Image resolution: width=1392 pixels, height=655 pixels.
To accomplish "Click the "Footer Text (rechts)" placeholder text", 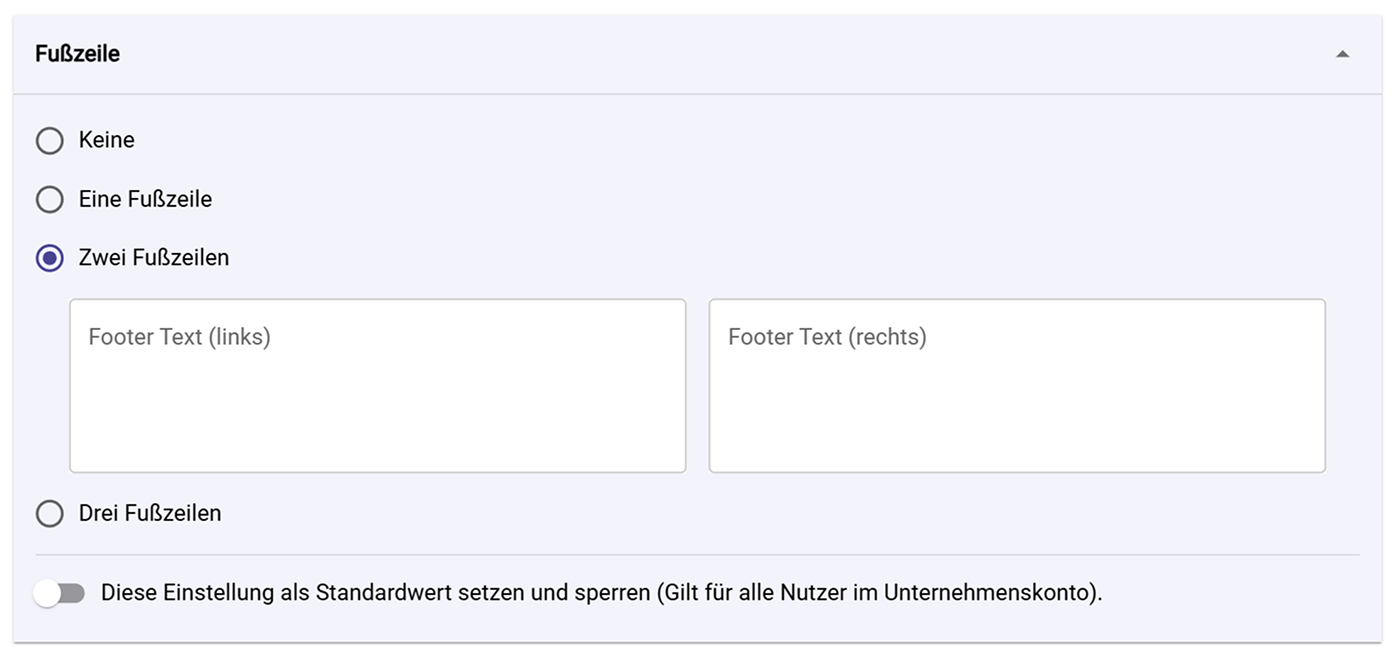I will tap(827, 337).
